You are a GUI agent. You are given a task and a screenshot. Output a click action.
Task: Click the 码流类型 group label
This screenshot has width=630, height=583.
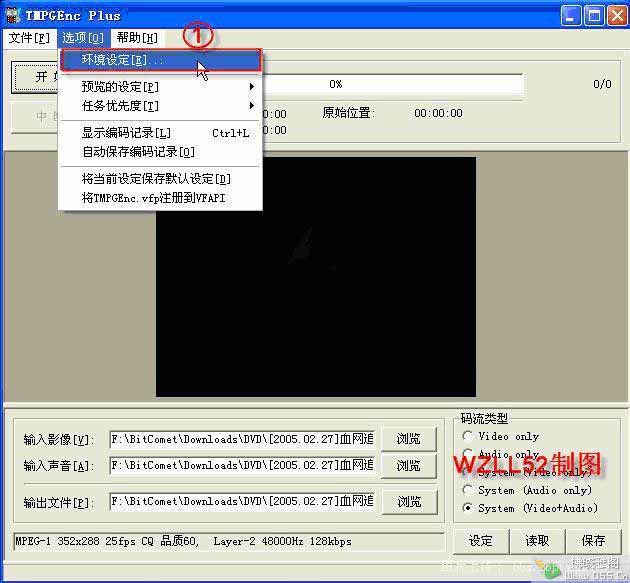[484, 419]
